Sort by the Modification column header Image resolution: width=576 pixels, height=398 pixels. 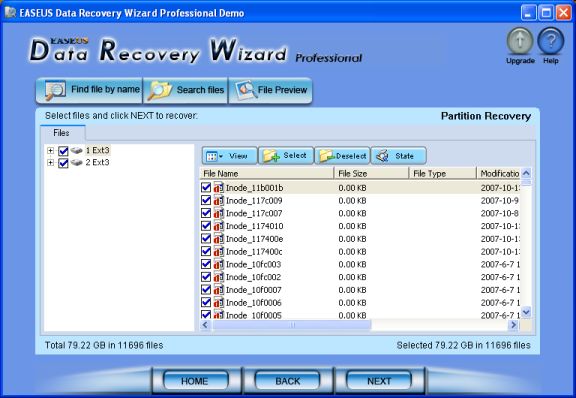pyautogui.click(x=499, y=173)
